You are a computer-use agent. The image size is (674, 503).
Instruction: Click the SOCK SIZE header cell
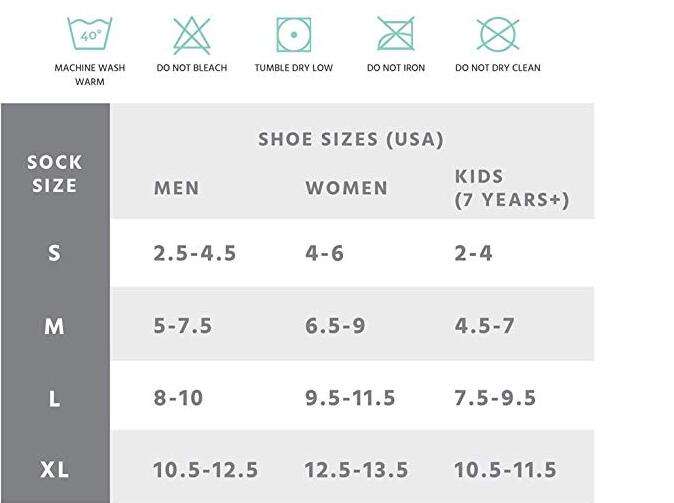[55, 174]
